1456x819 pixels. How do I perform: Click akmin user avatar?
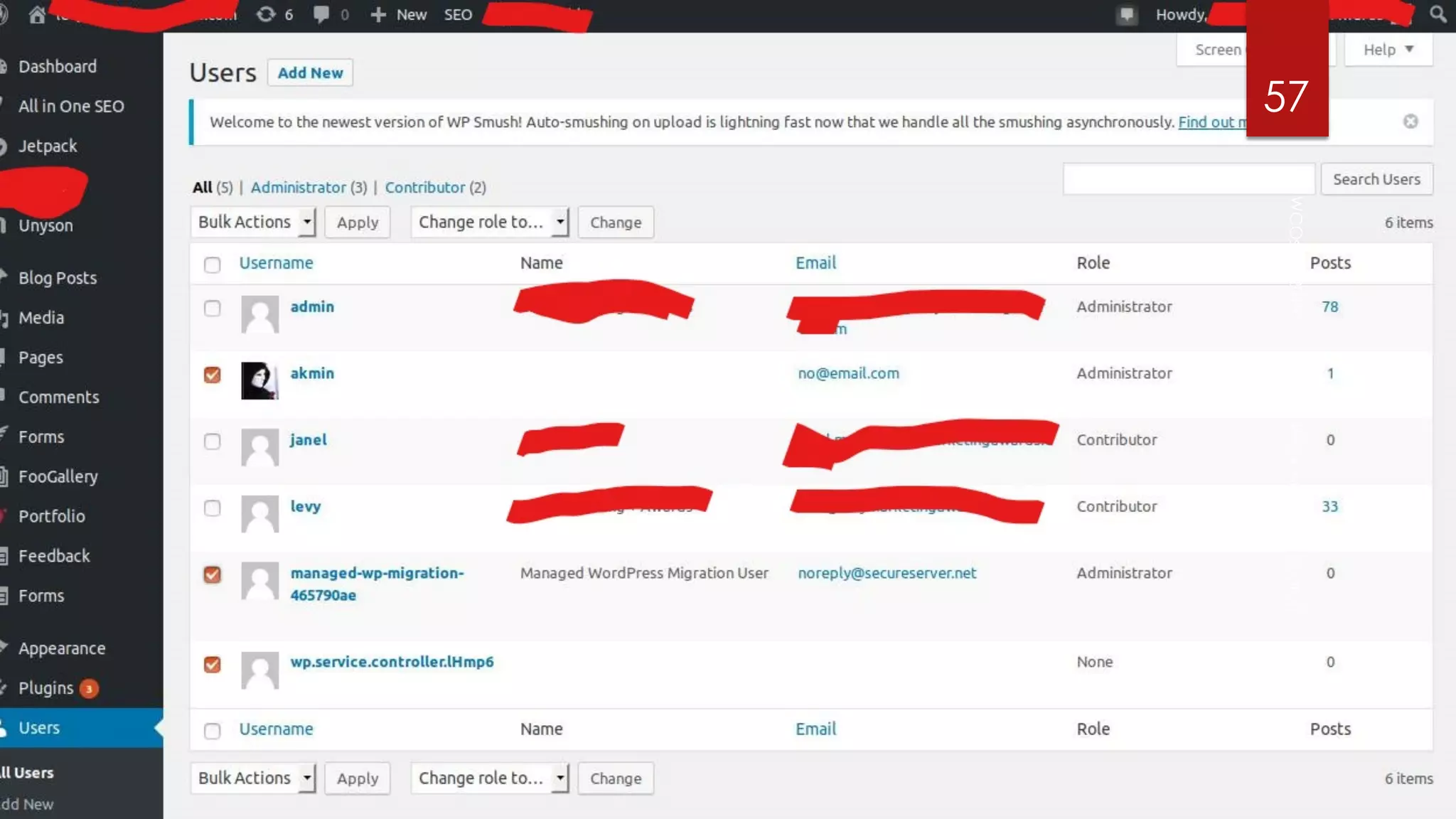click(x=259, y=380)
